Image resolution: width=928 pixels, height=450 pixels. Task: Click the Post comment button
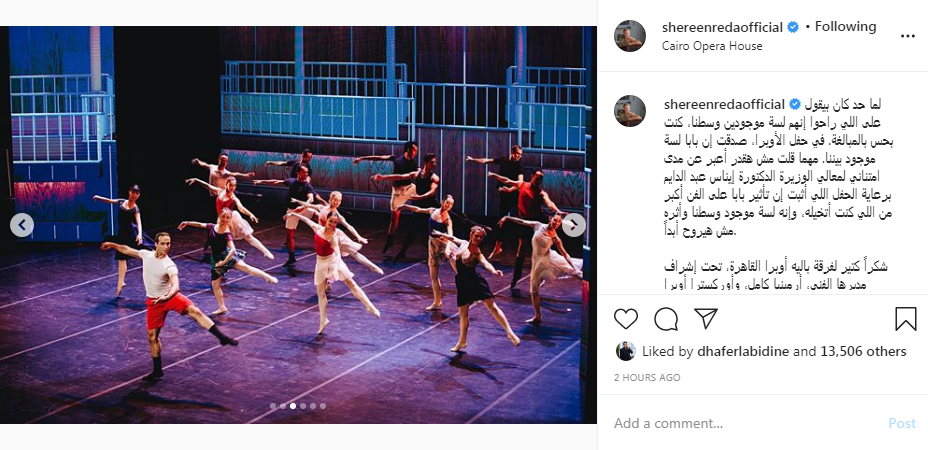(x=902, y=423)
